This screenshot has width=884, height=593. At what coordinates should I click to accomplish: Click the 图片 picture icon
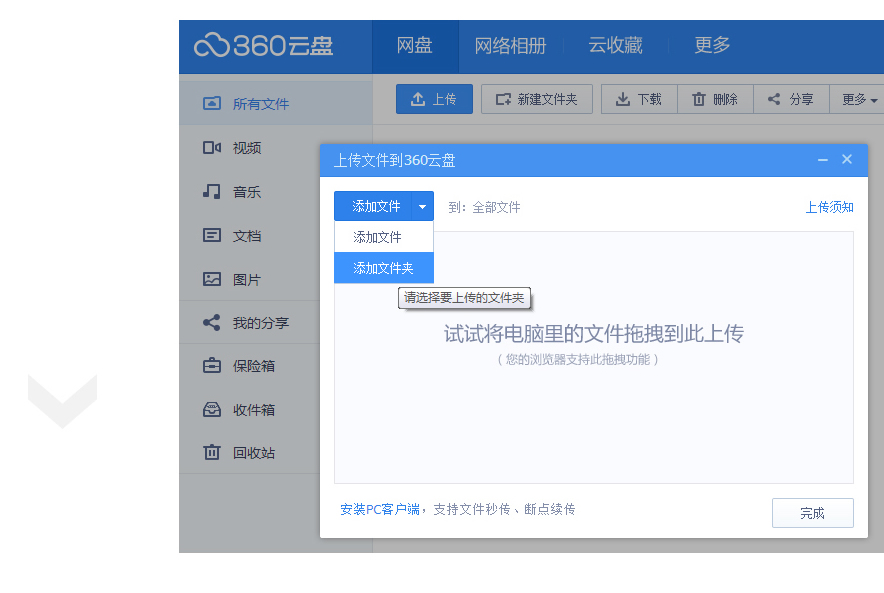click(x=212, y=279)
